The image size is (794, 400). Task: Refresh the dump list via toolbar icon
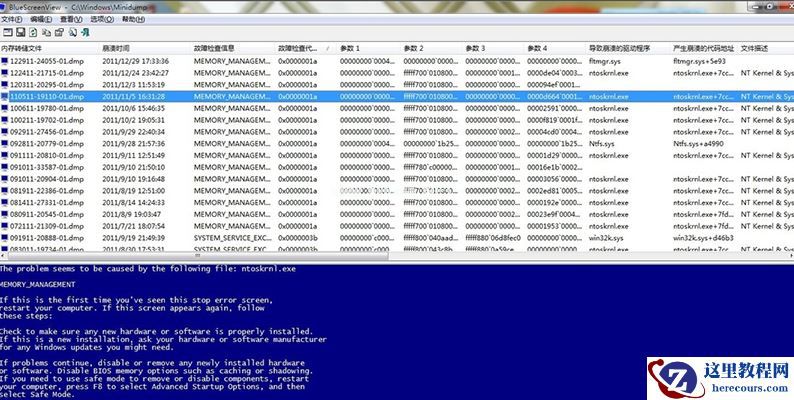33,32
